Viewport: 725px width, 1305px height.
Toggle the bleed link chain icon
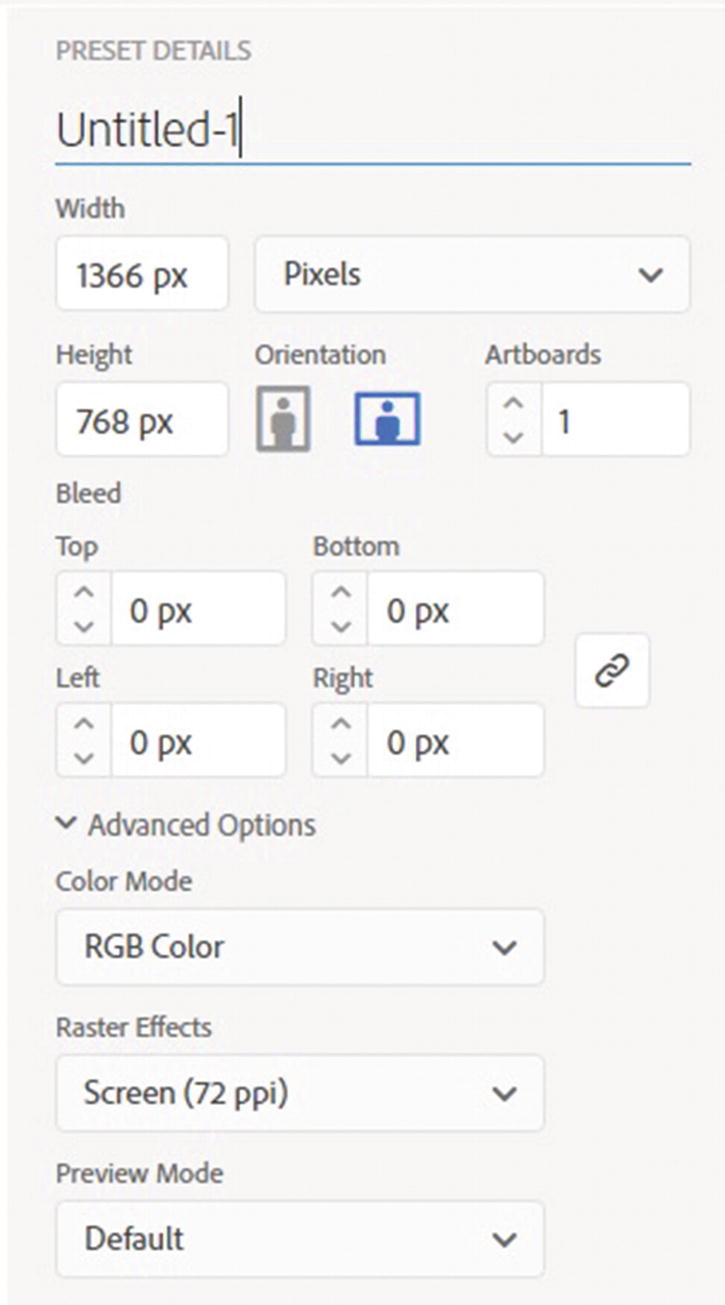tap(612, 671)
